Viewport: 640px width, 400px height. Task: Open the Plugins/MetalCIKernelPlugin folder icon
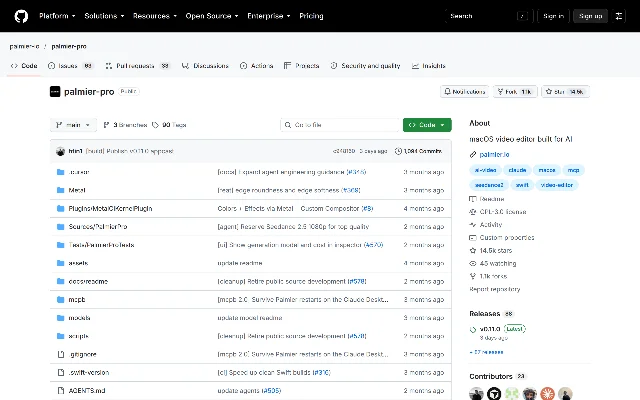pyautogui.click(x=61, y=209)
